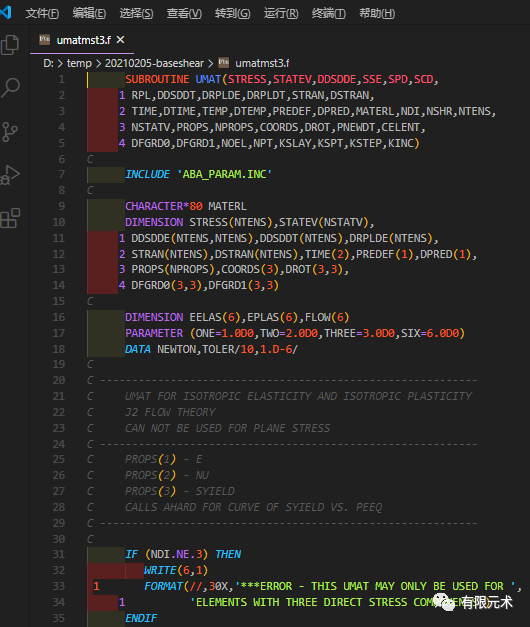Open the Explorer files icon in activity bar
Screen dimensions: 530x627
coord(10,44)
